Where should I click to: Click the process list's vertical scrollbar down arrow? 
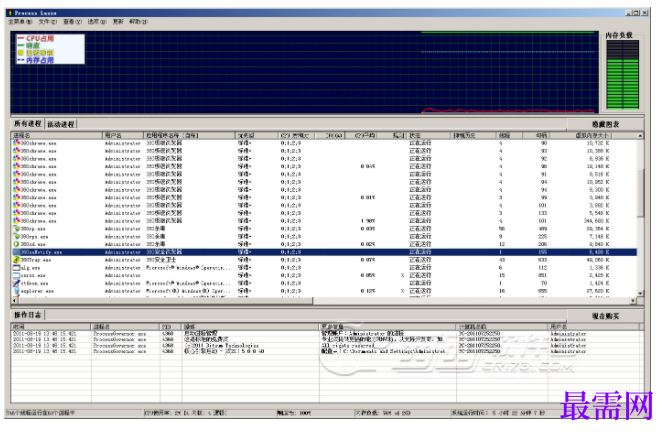(640, 293)
